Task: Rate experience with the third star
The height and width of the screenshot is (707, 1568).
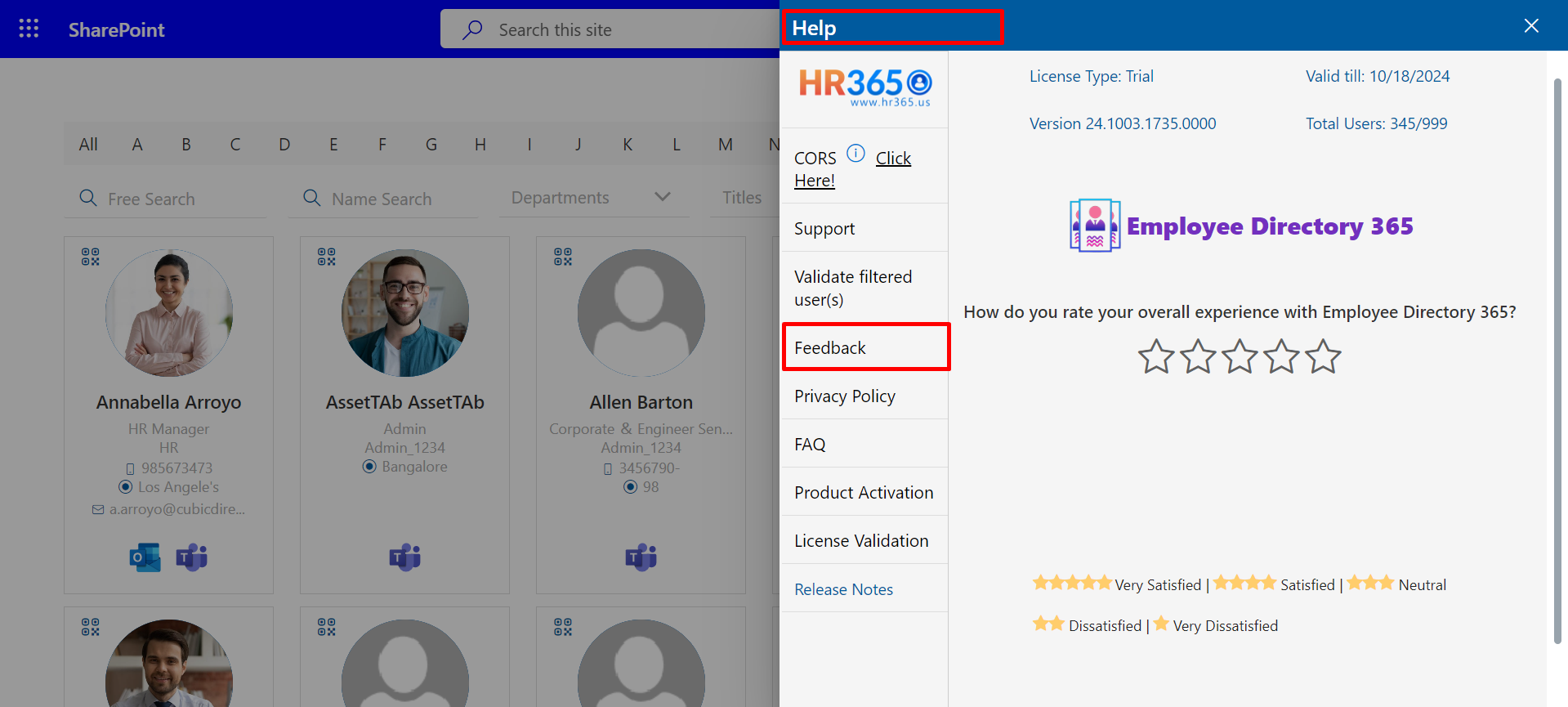Action: coord(1240,356)
